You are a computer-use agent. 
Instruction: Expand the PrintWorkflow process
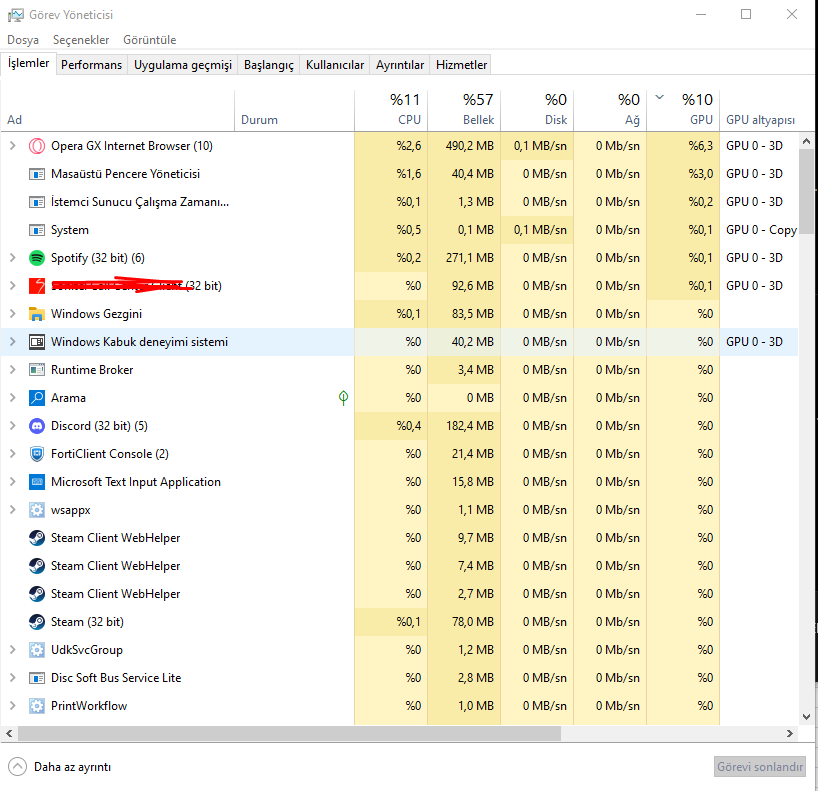(13, 706)
